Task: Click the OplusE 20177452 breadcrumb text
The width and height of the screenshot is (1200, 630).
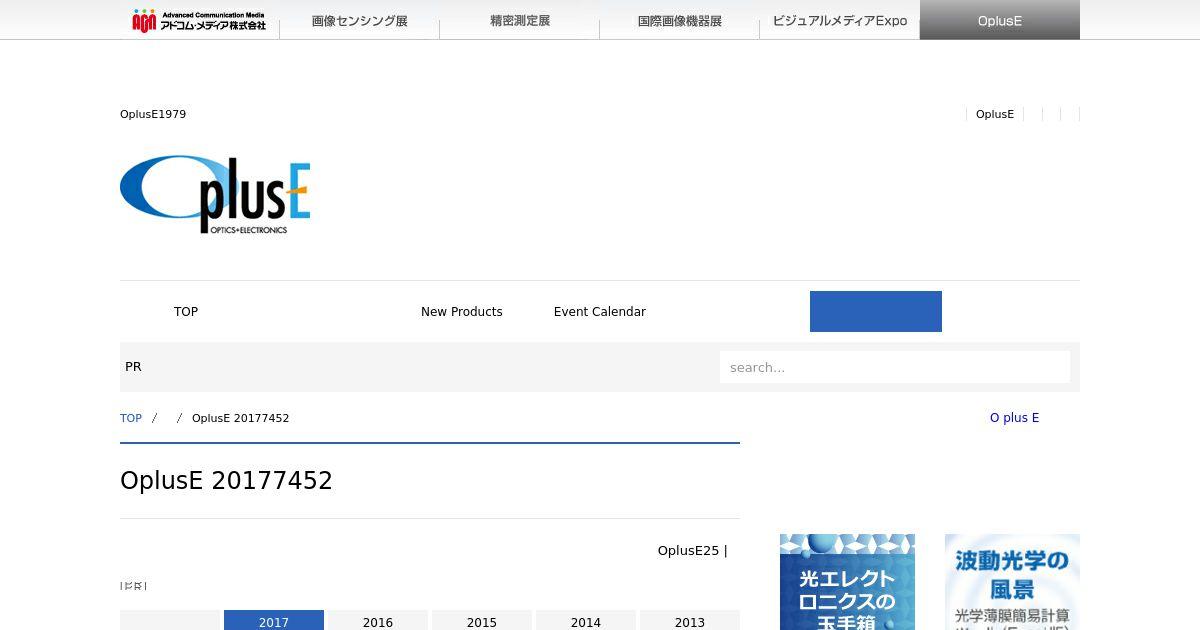Action: [x=241, y=418]
